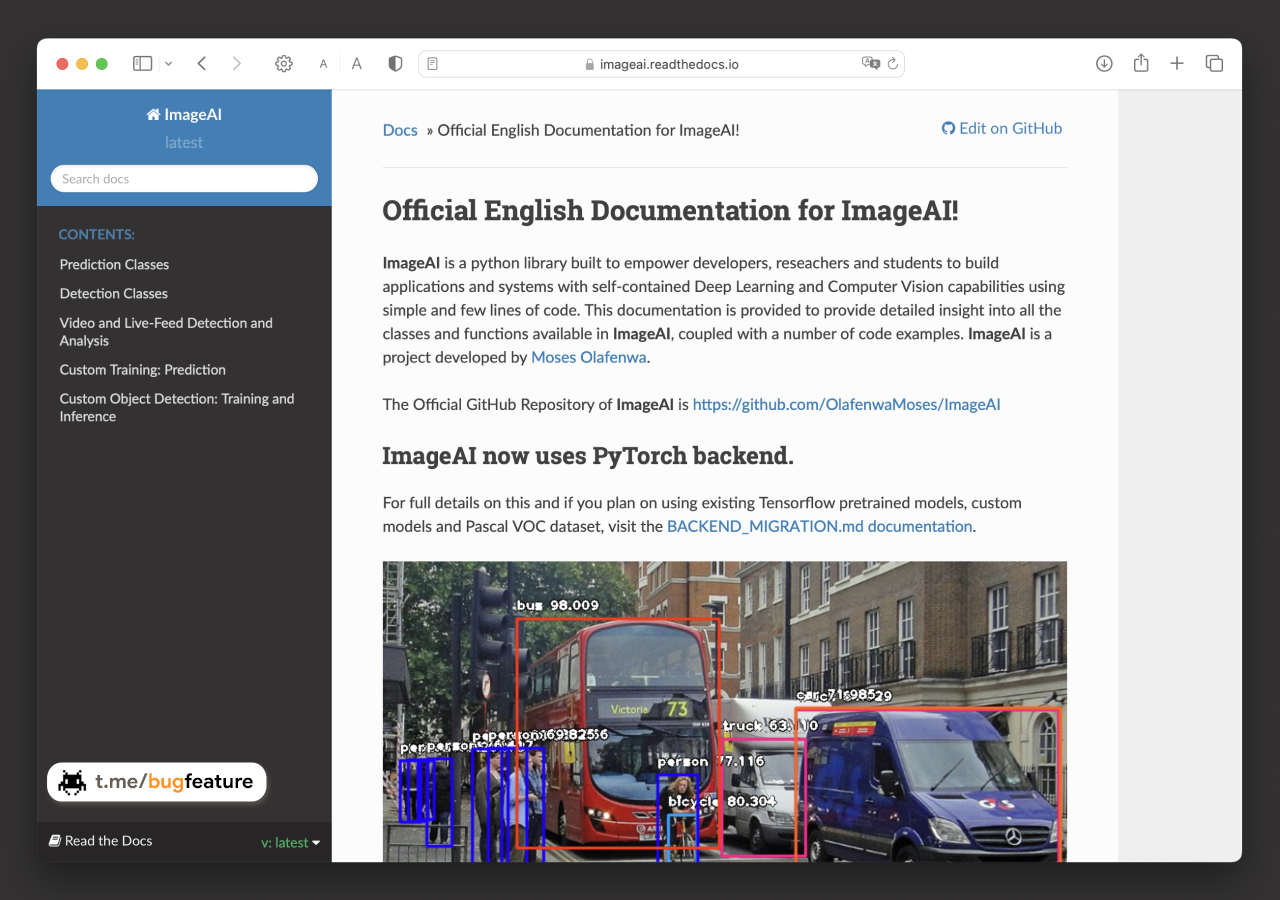Open BACKEND_MIGRATION.md documentation link
This screenshot has height=900, width=1280.
point(819,526)
